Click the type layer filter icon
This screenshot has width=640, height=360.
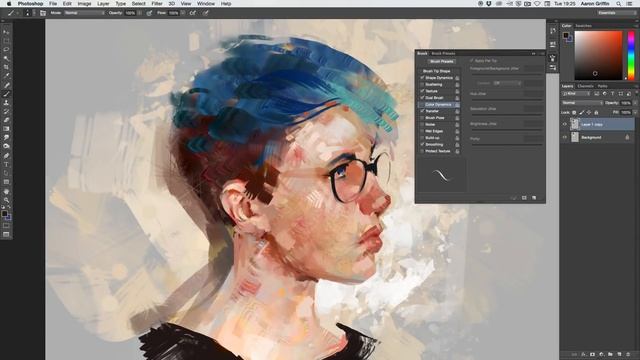[612, 94]
